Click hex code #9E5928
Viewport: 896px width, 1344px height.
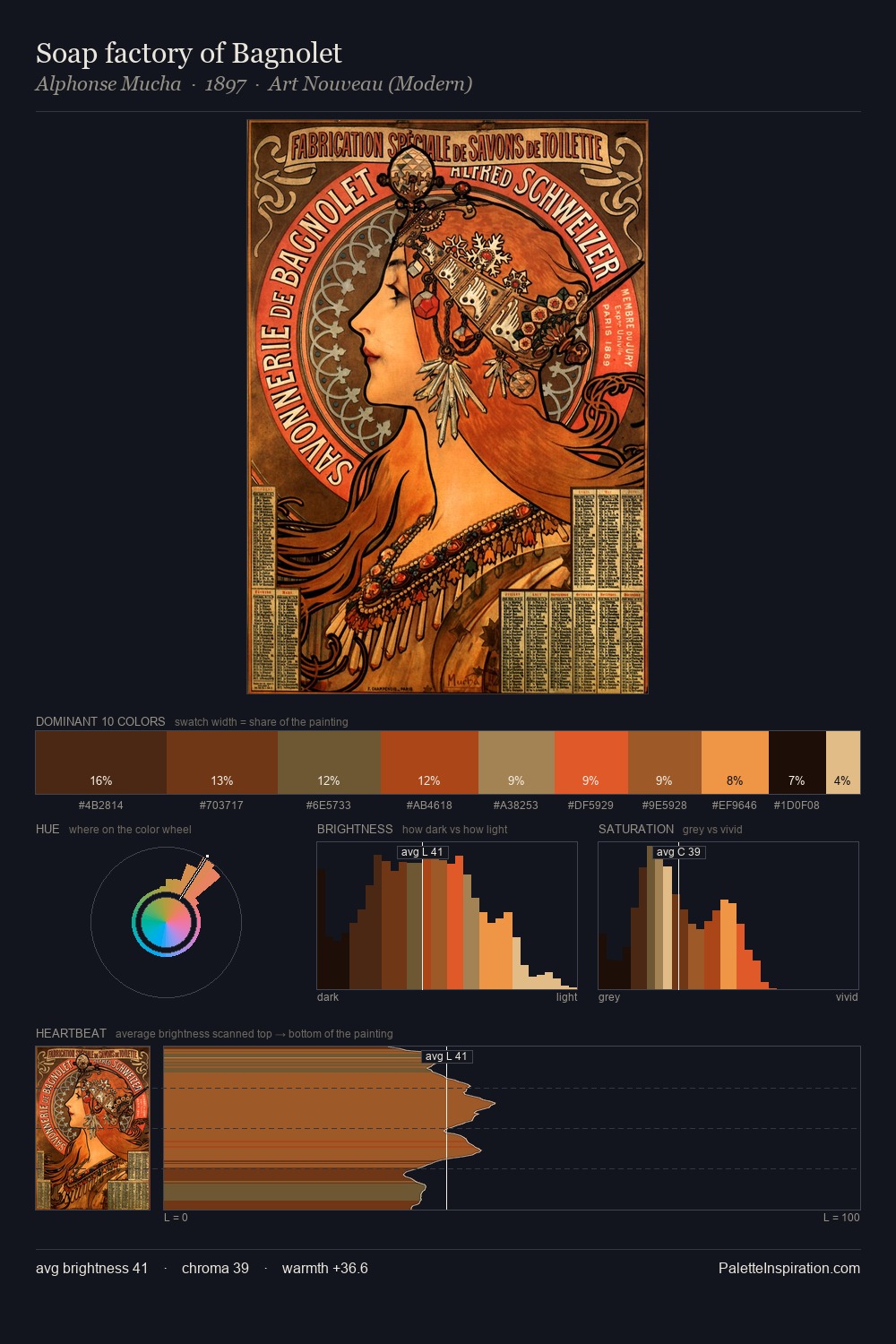pos(664,806)
